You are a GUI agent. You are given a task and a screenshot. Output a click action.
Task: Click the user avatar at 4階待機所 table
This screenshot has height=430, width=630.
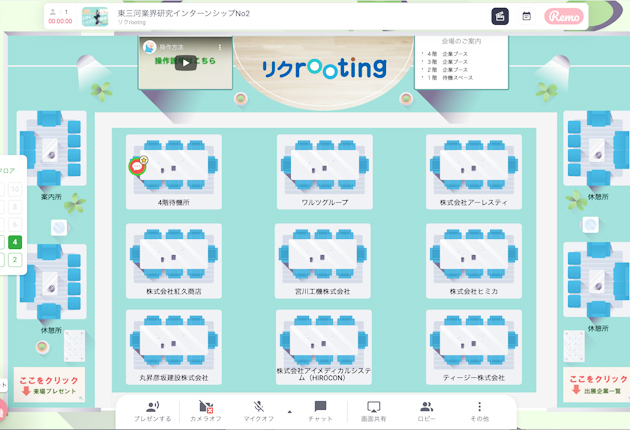137,166
